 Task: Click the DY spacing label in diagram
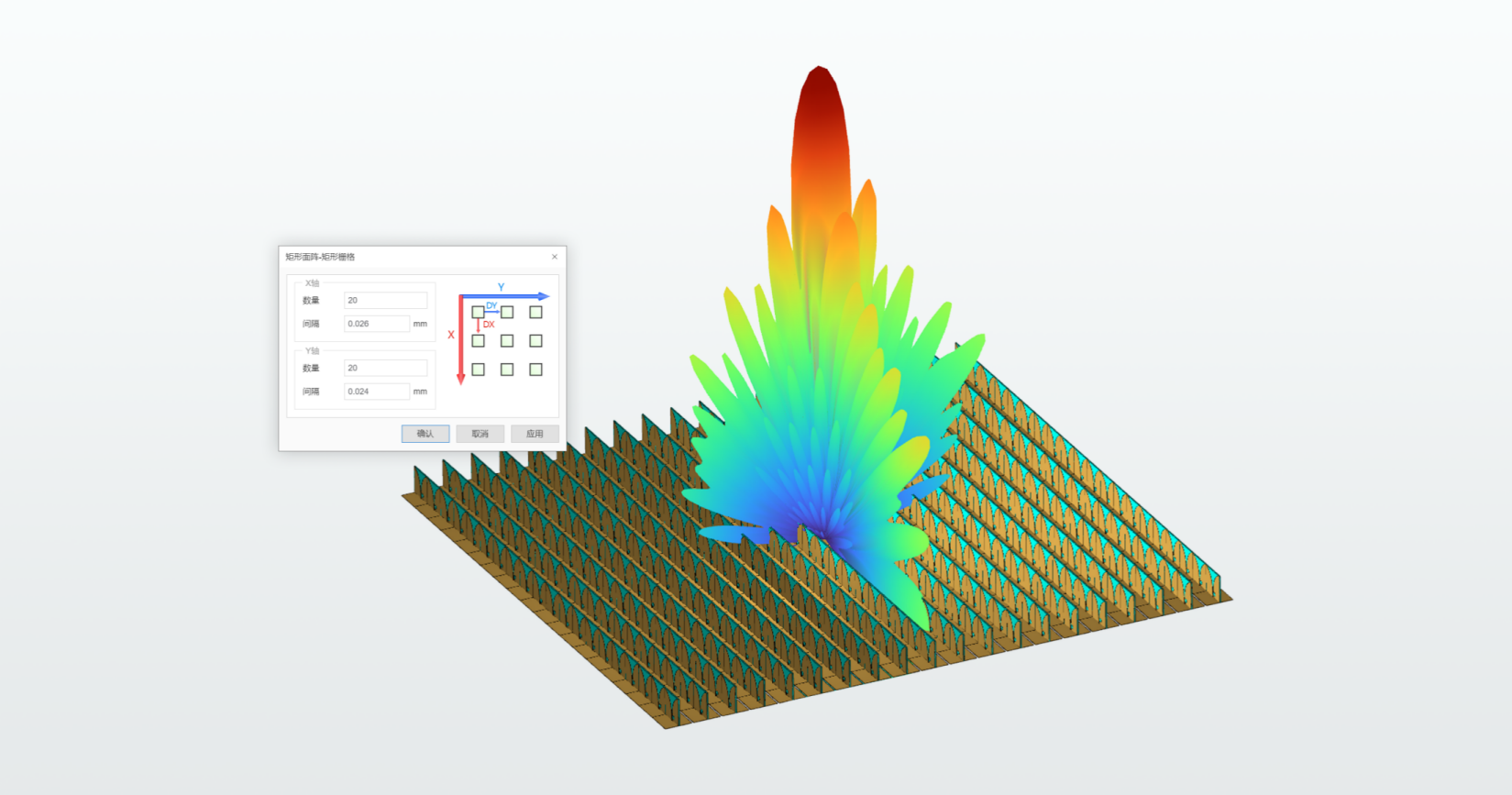pos(491,305)
